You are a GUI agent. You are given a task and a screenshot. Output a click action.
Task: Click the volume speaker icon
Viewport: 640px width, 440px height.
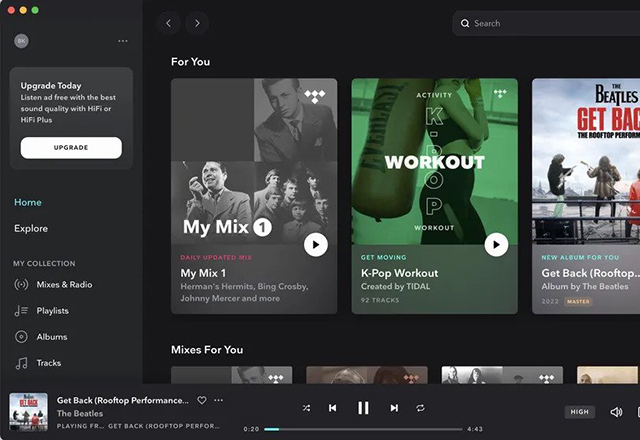tap(616, 412)
